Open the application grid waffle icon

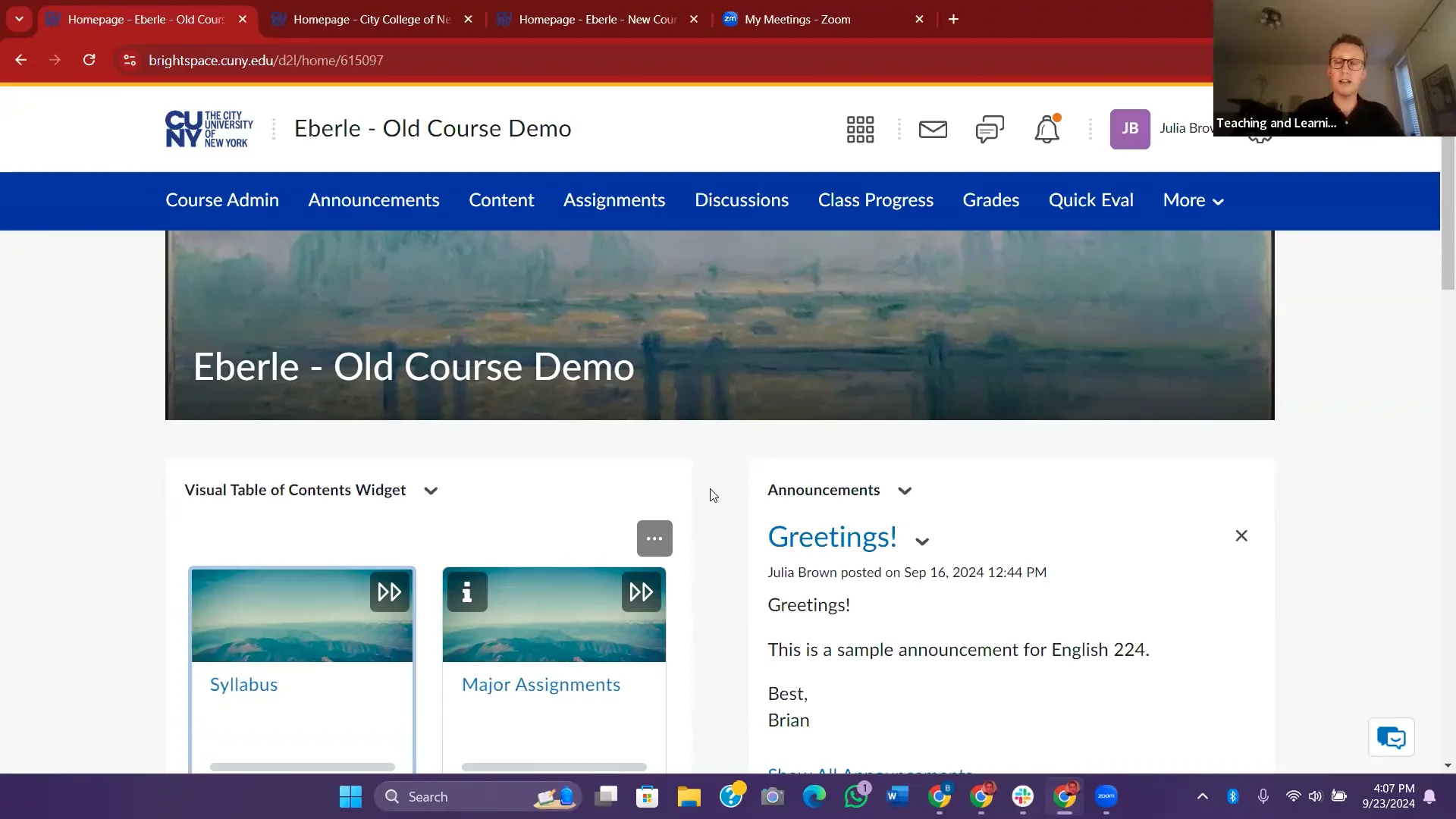point(860,129)
